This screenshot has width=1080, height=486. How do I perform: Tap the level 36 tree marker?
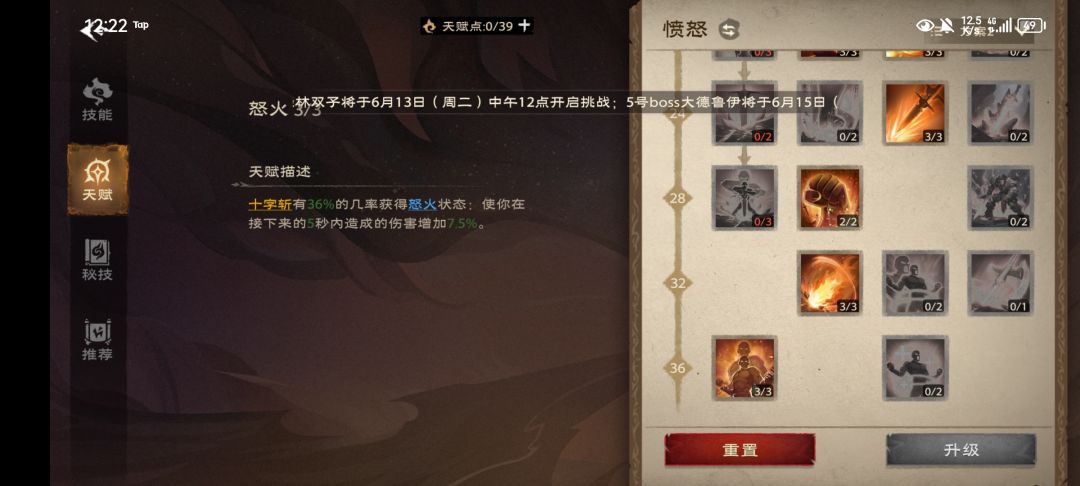point(678,368)
